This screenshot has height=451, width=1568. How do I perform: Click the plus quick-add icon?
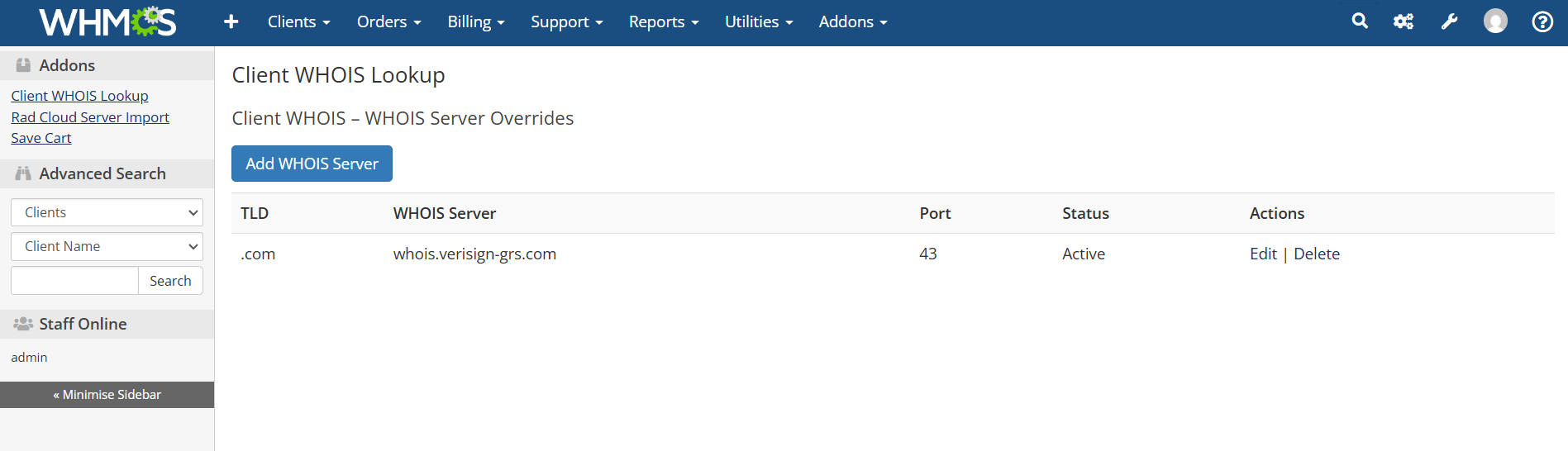pos(231,22)
